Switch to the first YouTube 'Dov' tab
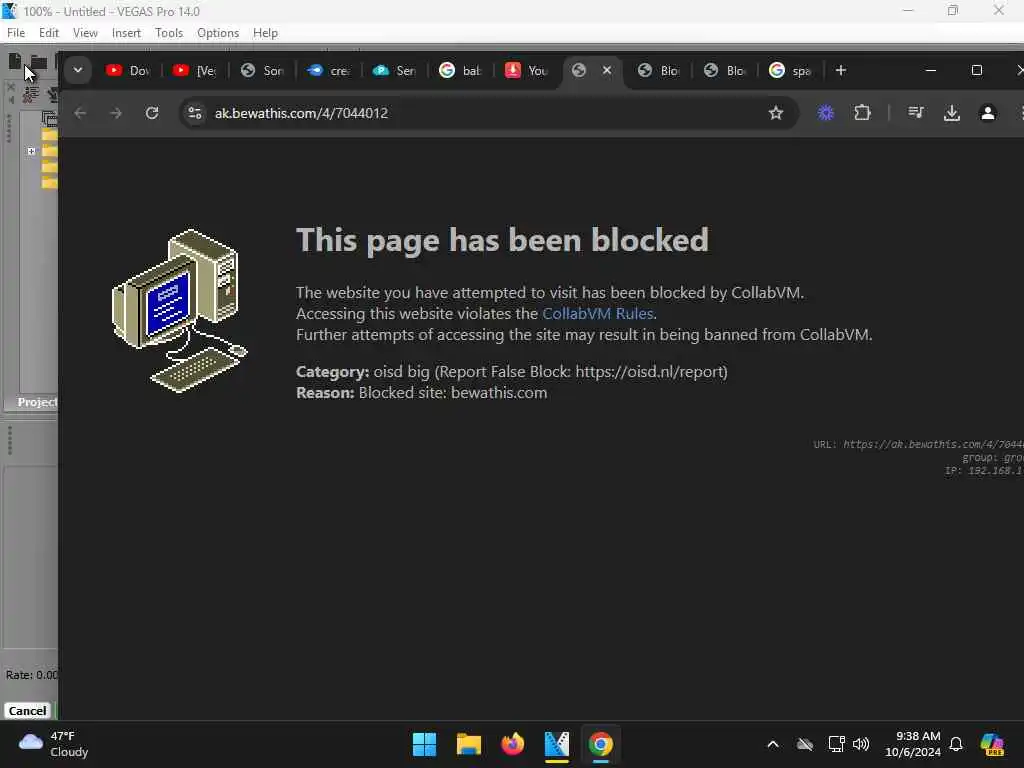1024x768 pixels. (129, 71)
